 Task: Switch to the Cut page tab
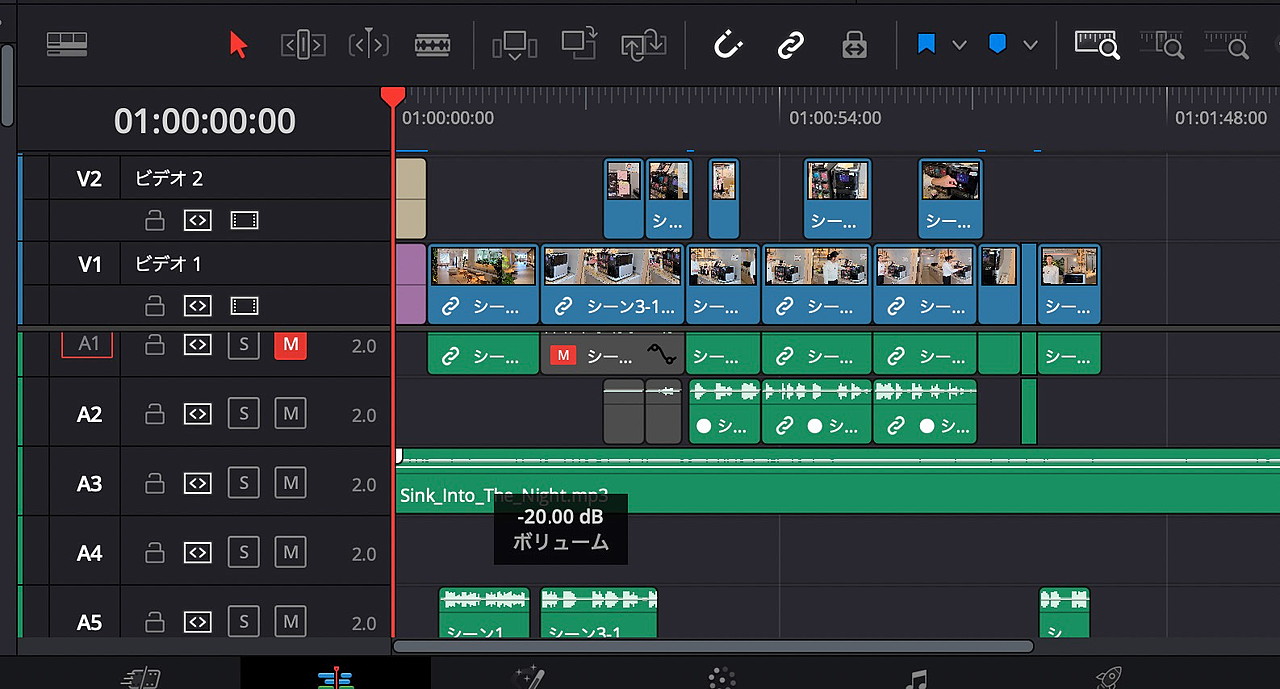[x=141, y=678]
